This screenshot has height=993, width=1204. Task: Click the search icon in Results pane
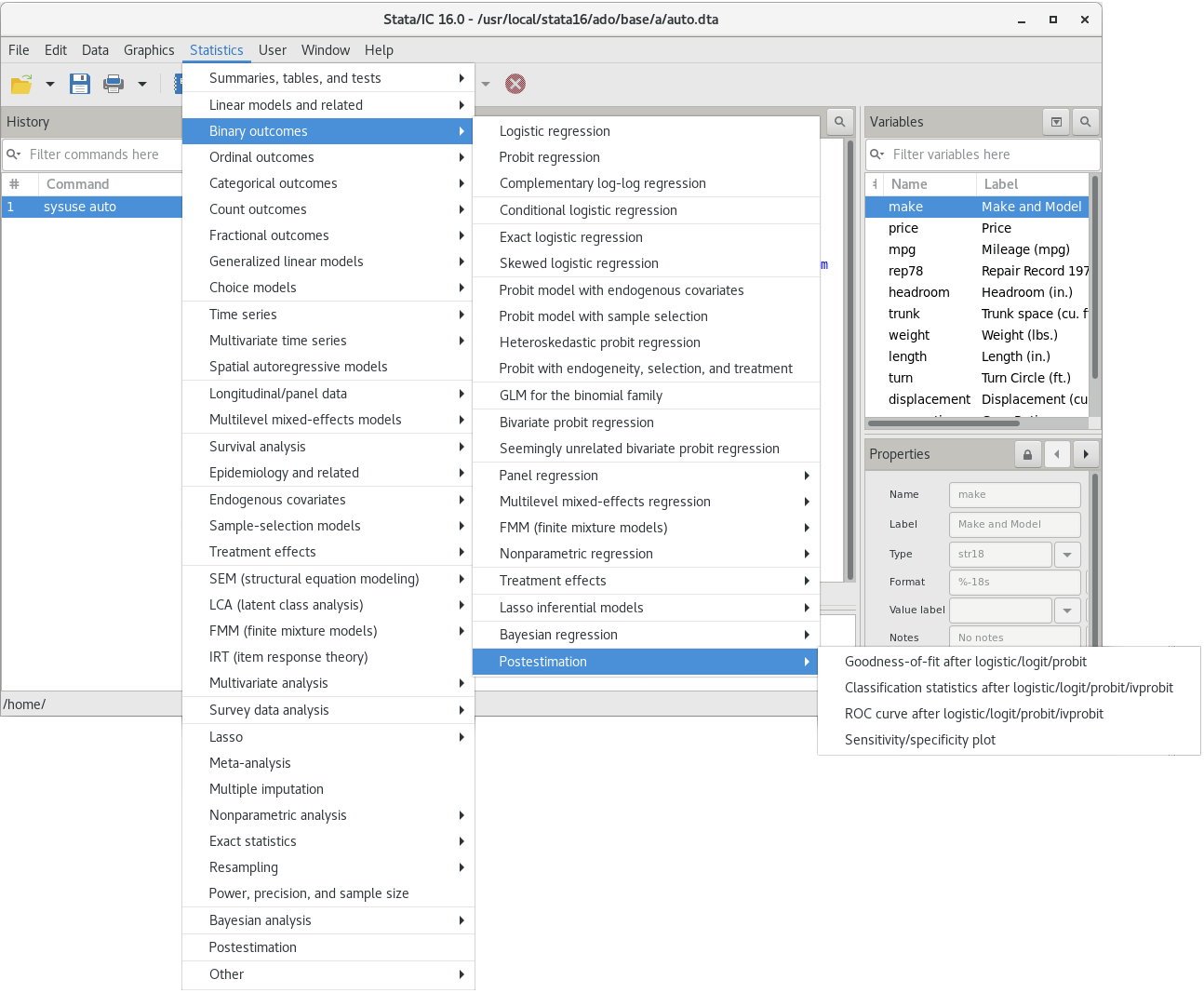click(x=839, y=122)
